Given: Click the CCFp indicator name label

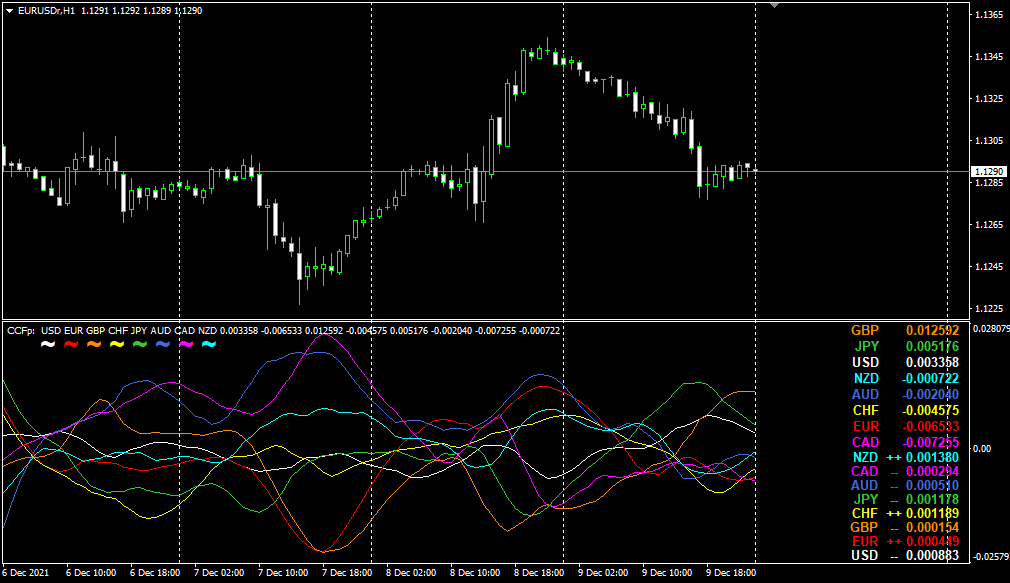Looking at the screenshot, I should pyautogui.click(x=21, y=330).
